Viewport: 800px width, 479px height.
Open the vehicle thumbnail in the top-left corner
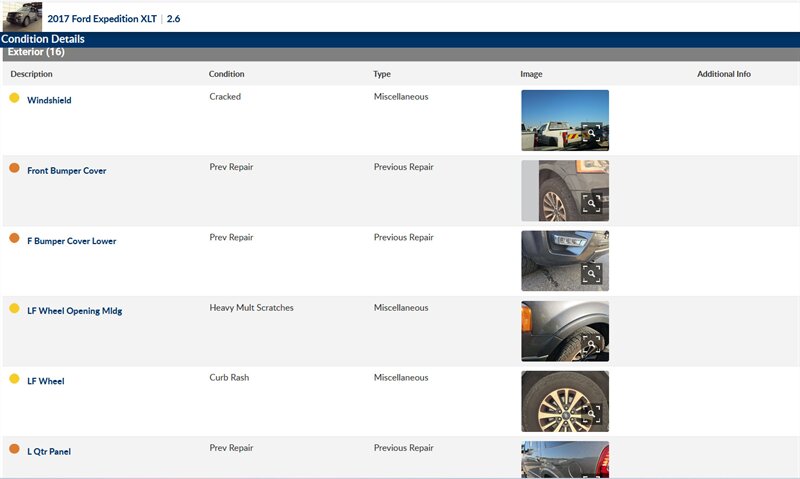point(22,16)
